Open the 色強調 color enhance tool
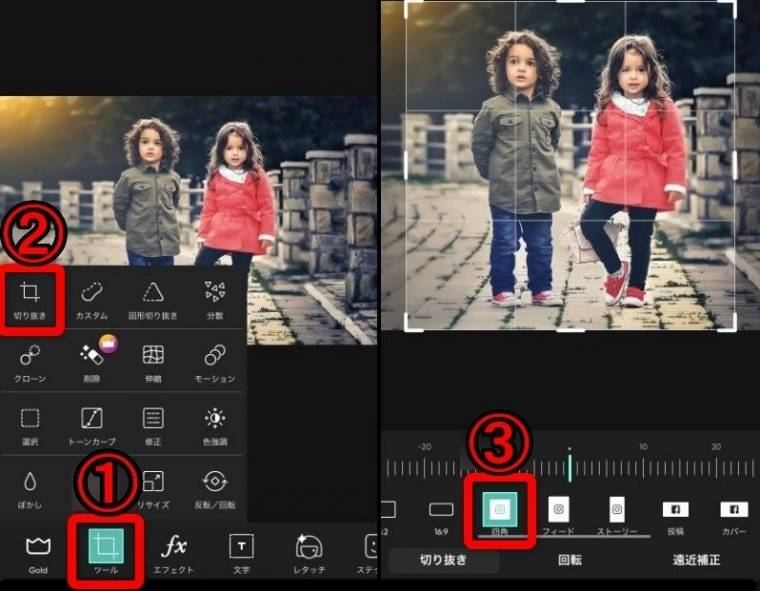Viewport: 760px width, 591px height. (x=215, y=426)
